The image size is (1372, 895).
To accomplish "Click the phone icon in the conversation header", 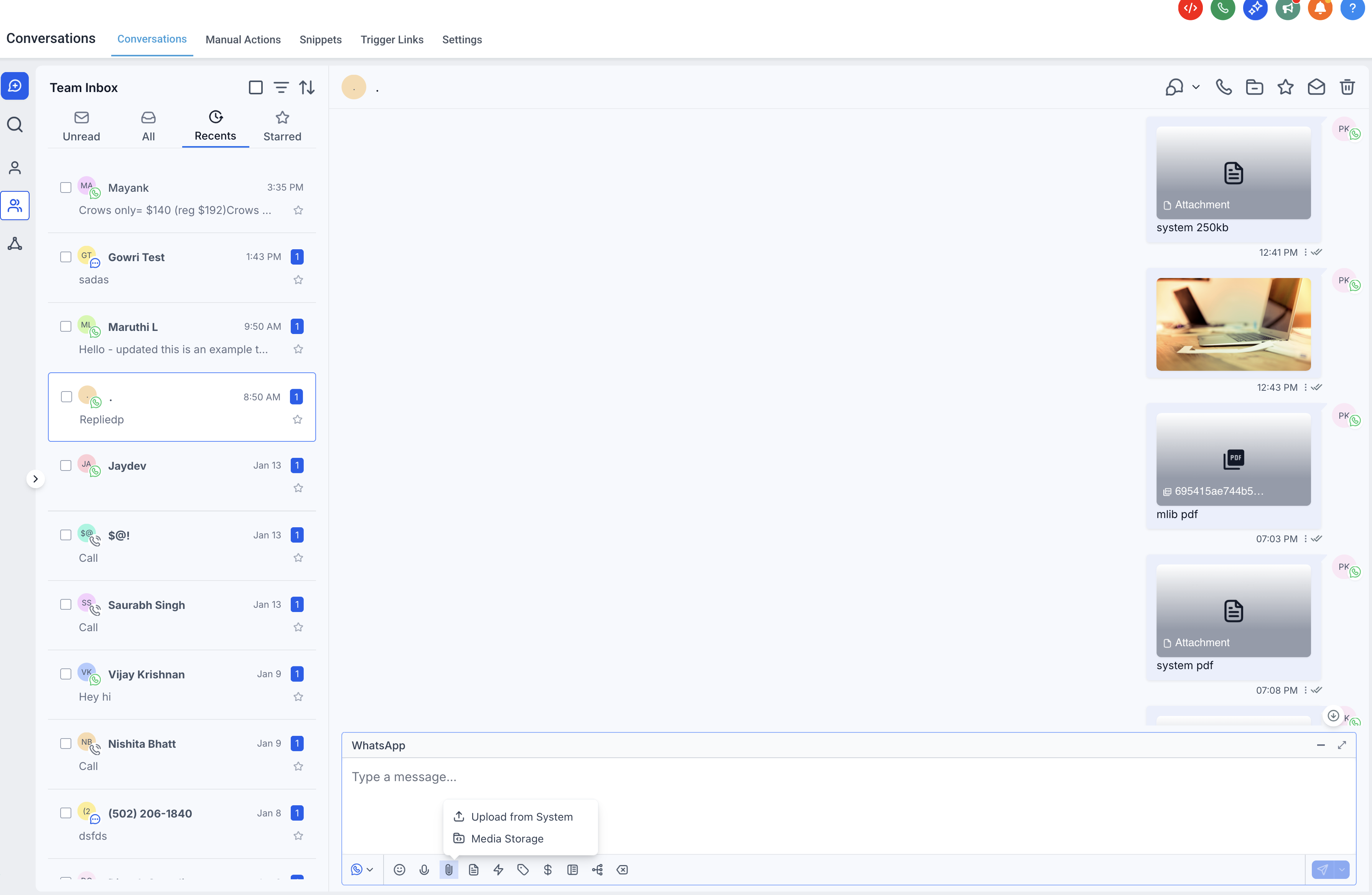I will coord(1224,87).
